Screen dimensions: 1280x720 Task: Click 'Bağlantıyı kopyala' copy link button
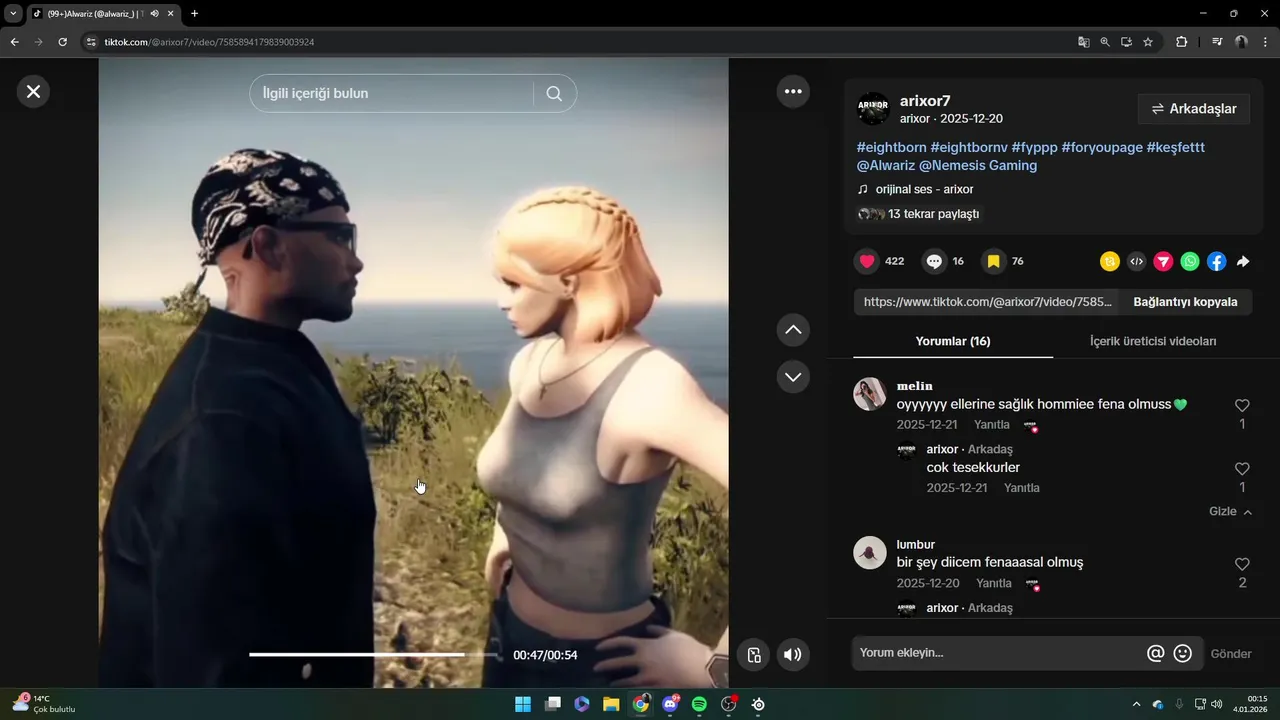click(x=1185, y=302)
